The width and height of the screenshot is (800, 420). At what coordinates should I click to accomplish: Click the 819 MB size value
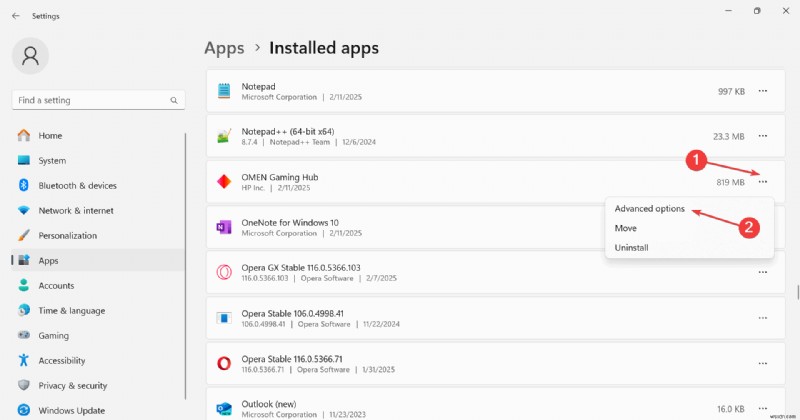(730, 182)
